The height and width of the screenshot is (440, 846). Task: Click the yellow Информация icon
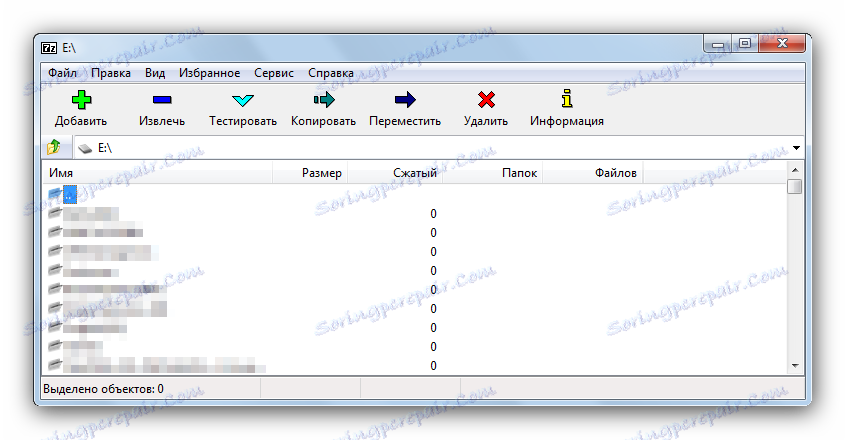pos(567,99)
